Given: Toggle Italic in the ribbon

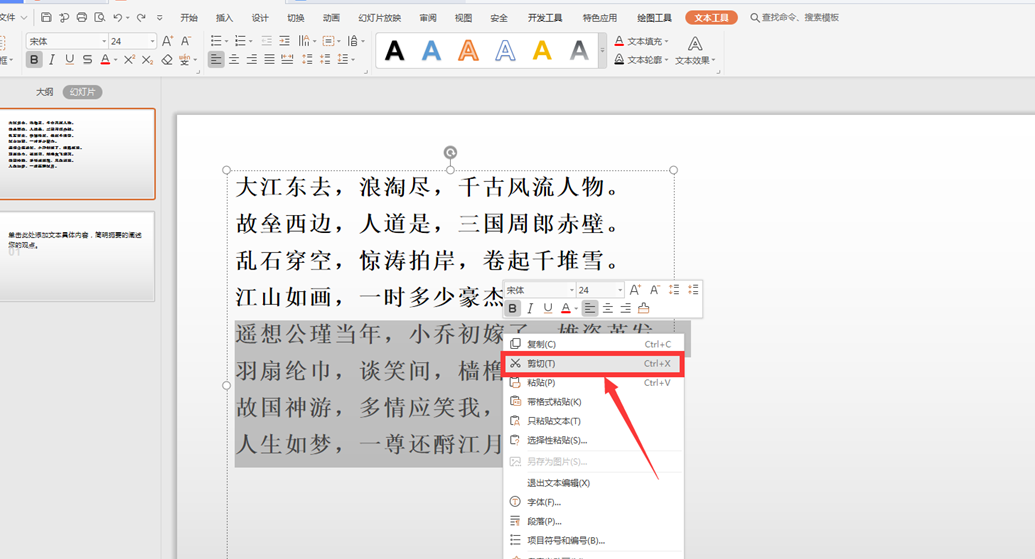Looking at the screenshot, I should coord(51,60).
